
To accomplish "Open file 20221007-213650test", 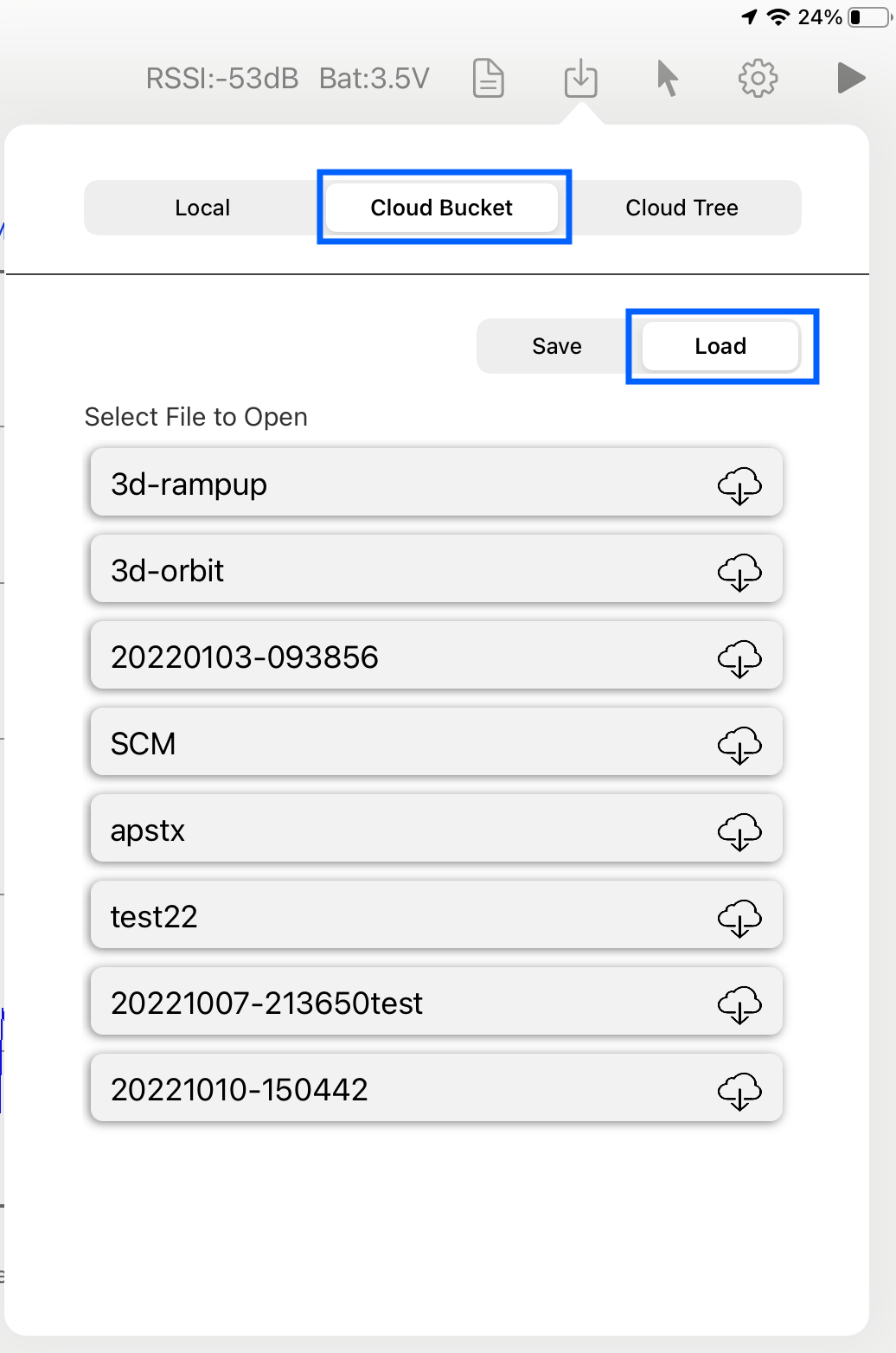I will coord(437,1002).
